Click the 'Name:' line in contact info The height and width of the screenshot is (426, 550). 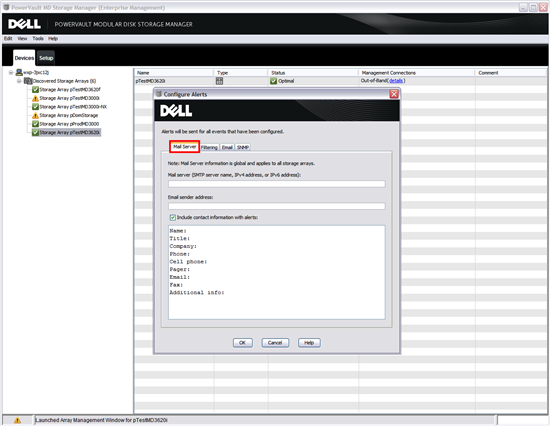(178, 231)
